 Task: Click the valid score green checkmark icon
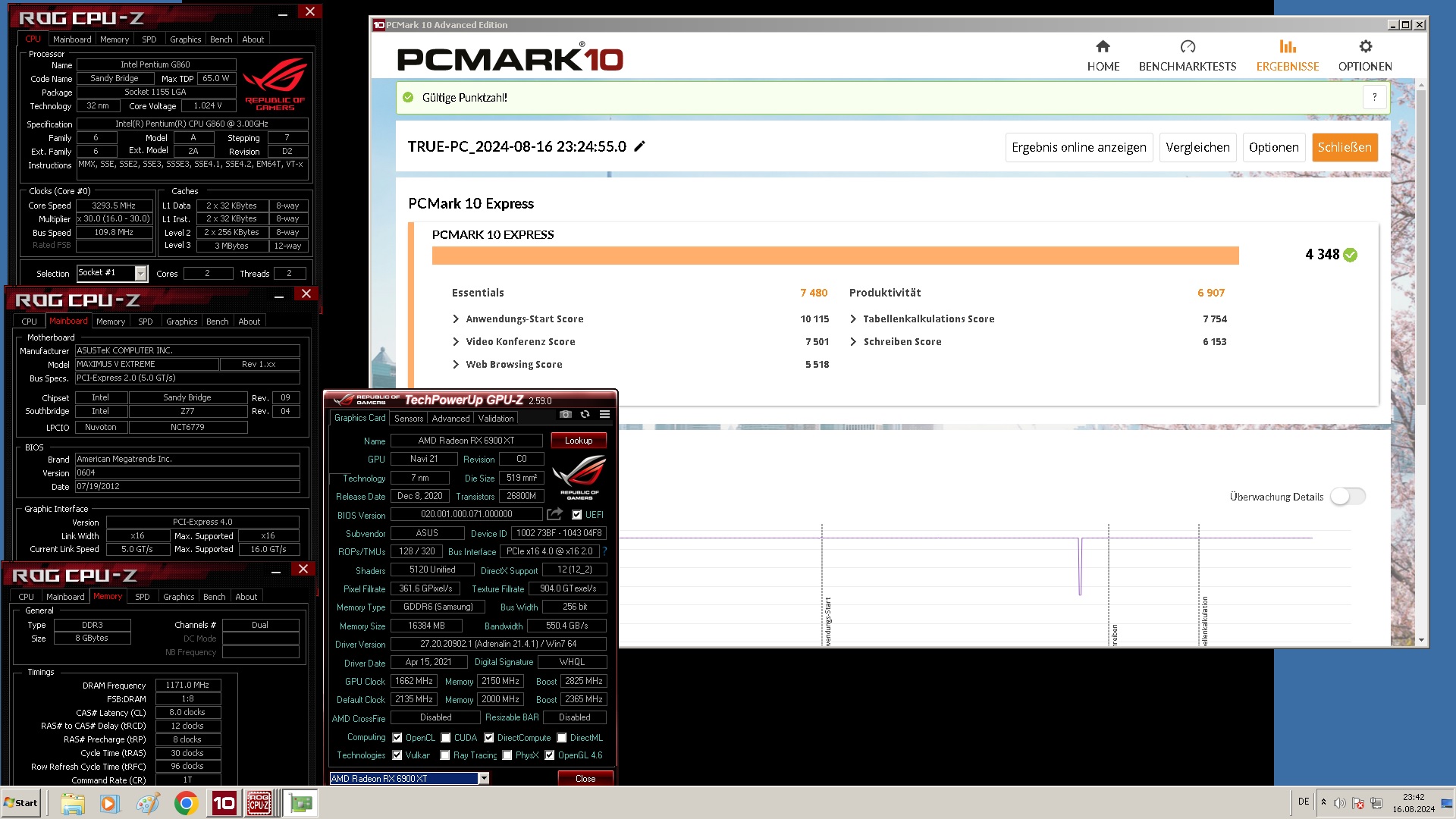(408, 97)
